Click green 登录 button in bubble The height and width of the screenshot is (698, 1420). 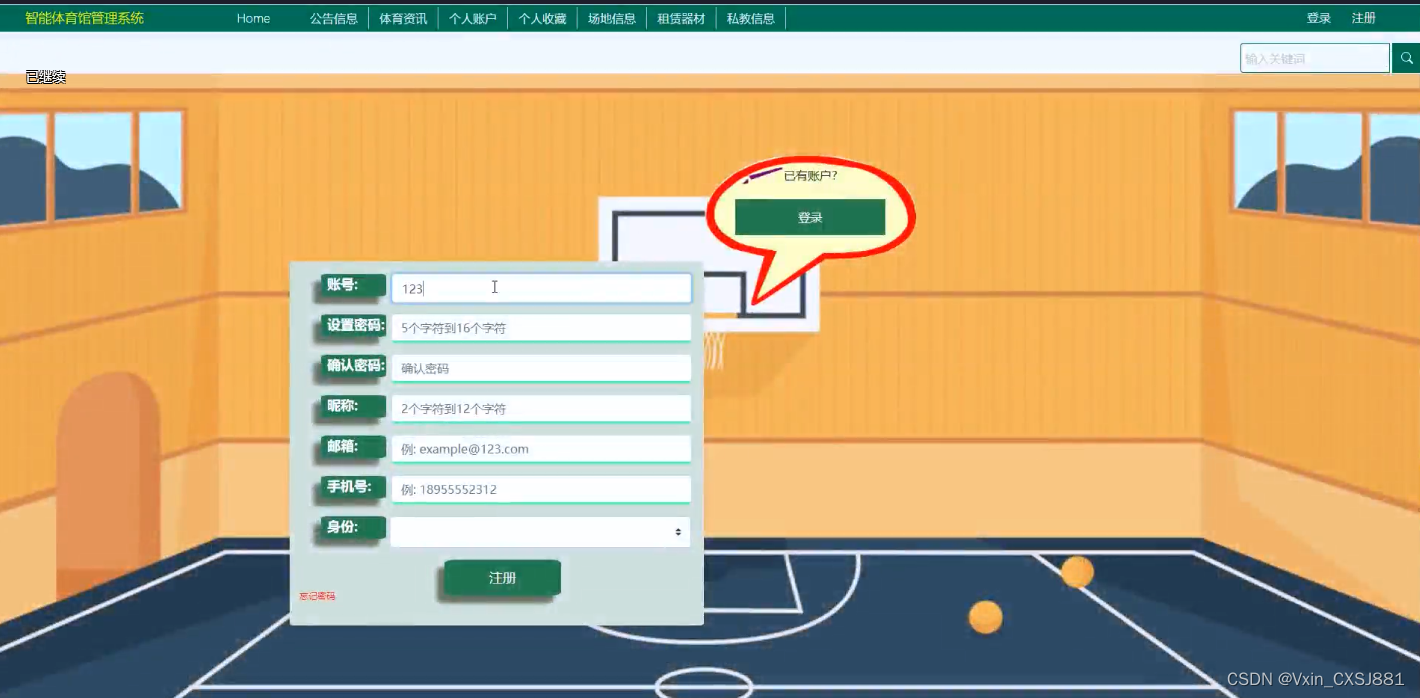point(810,217)
